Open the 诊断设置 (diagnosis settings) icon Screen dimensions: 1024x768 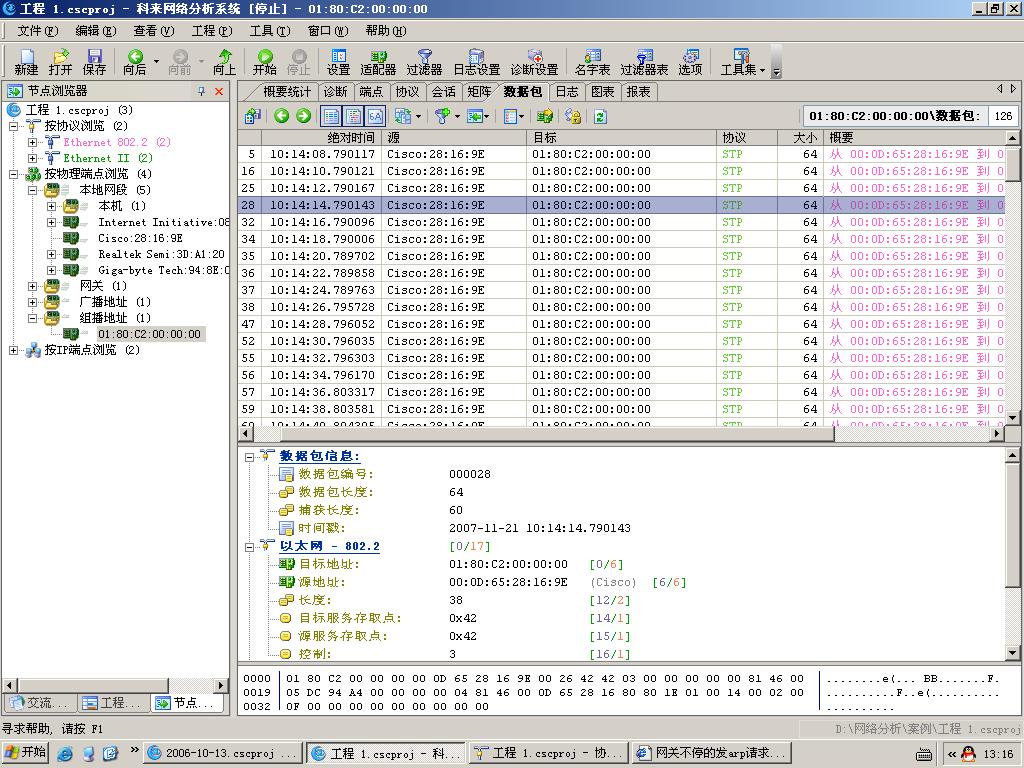coord(534,62)
